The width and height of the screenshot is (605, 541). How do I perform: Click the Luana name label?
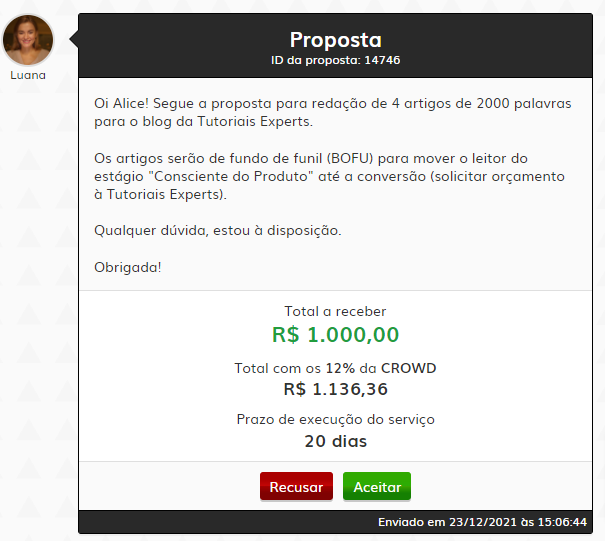click(28, 75)
